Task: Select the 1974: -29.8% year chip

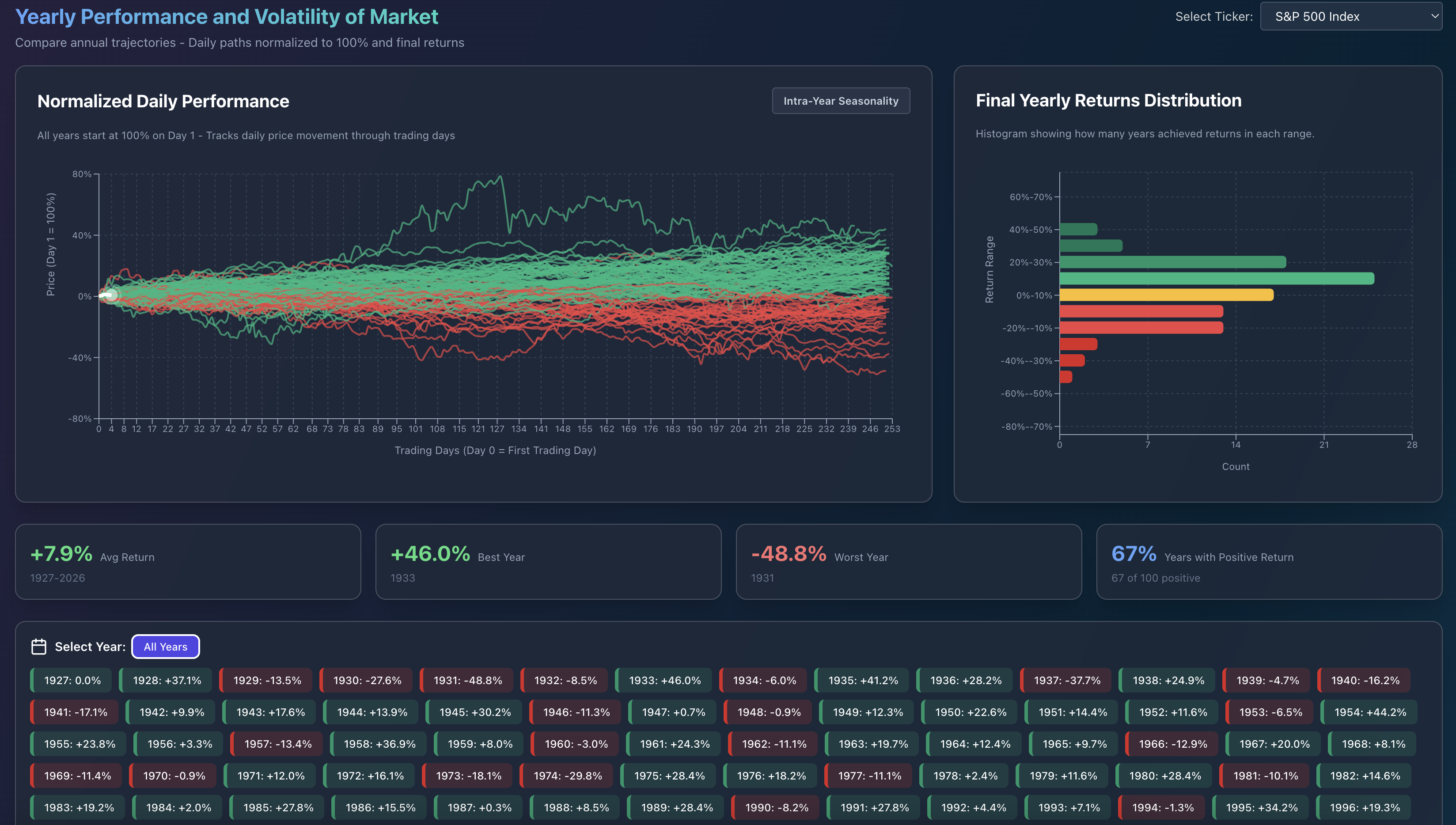Action: [567, 775]
